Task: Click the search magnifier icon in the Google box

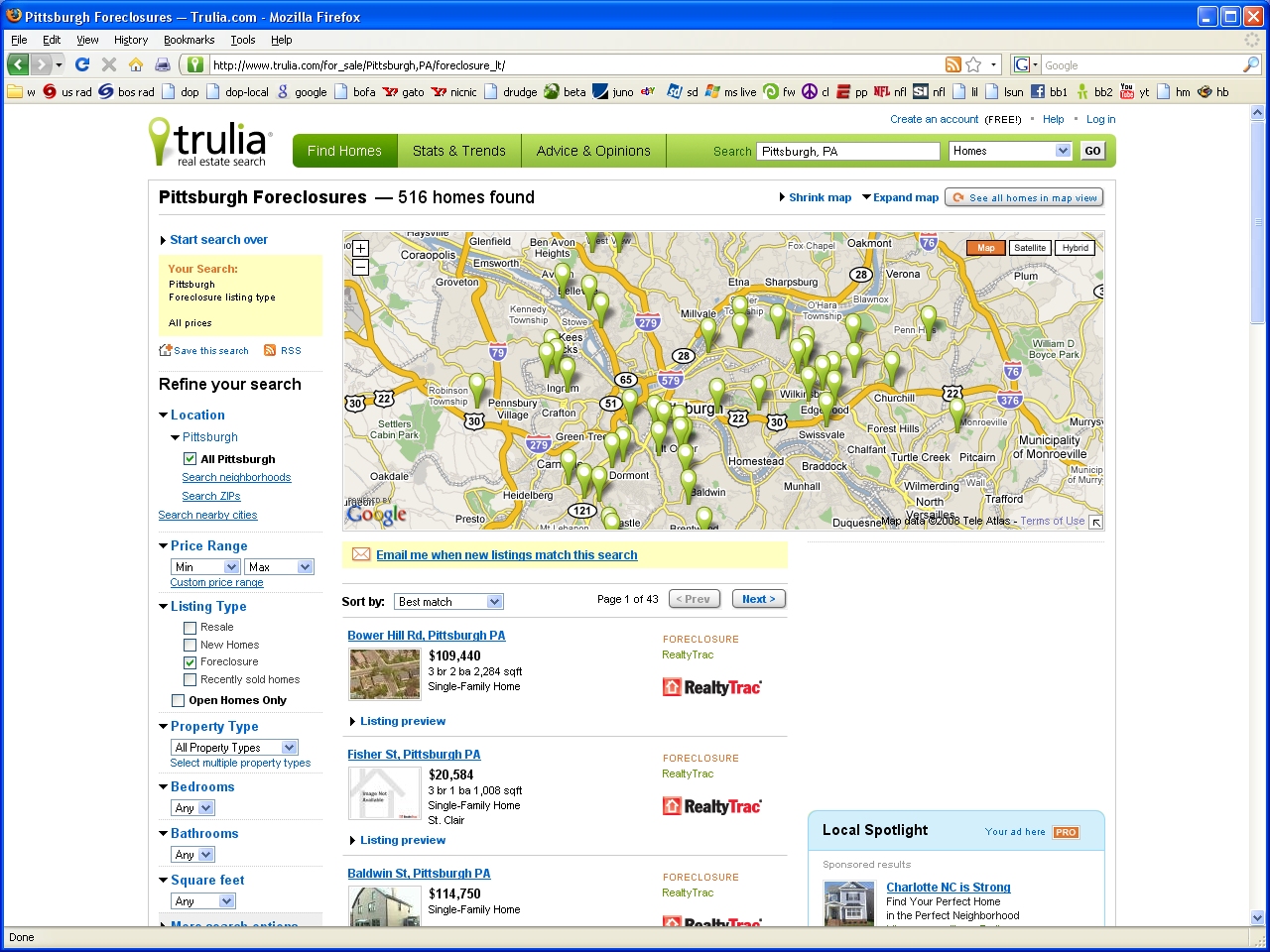Action: coord(1251,64)
